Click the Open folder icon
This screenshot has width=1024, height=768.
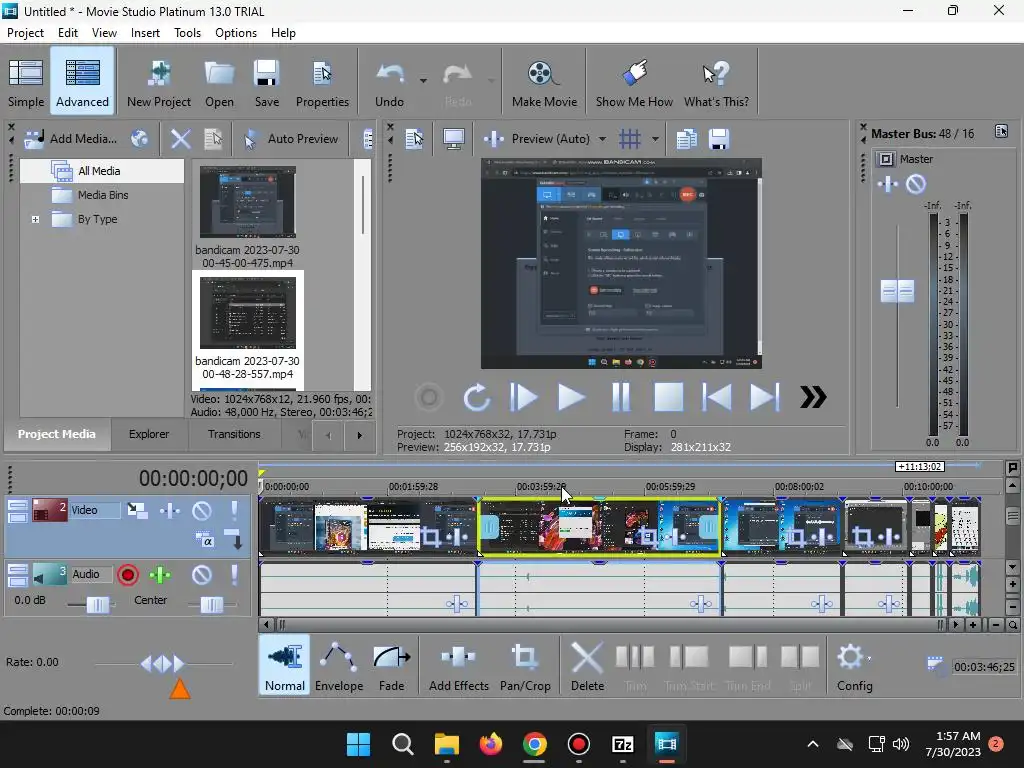point(219,83)
